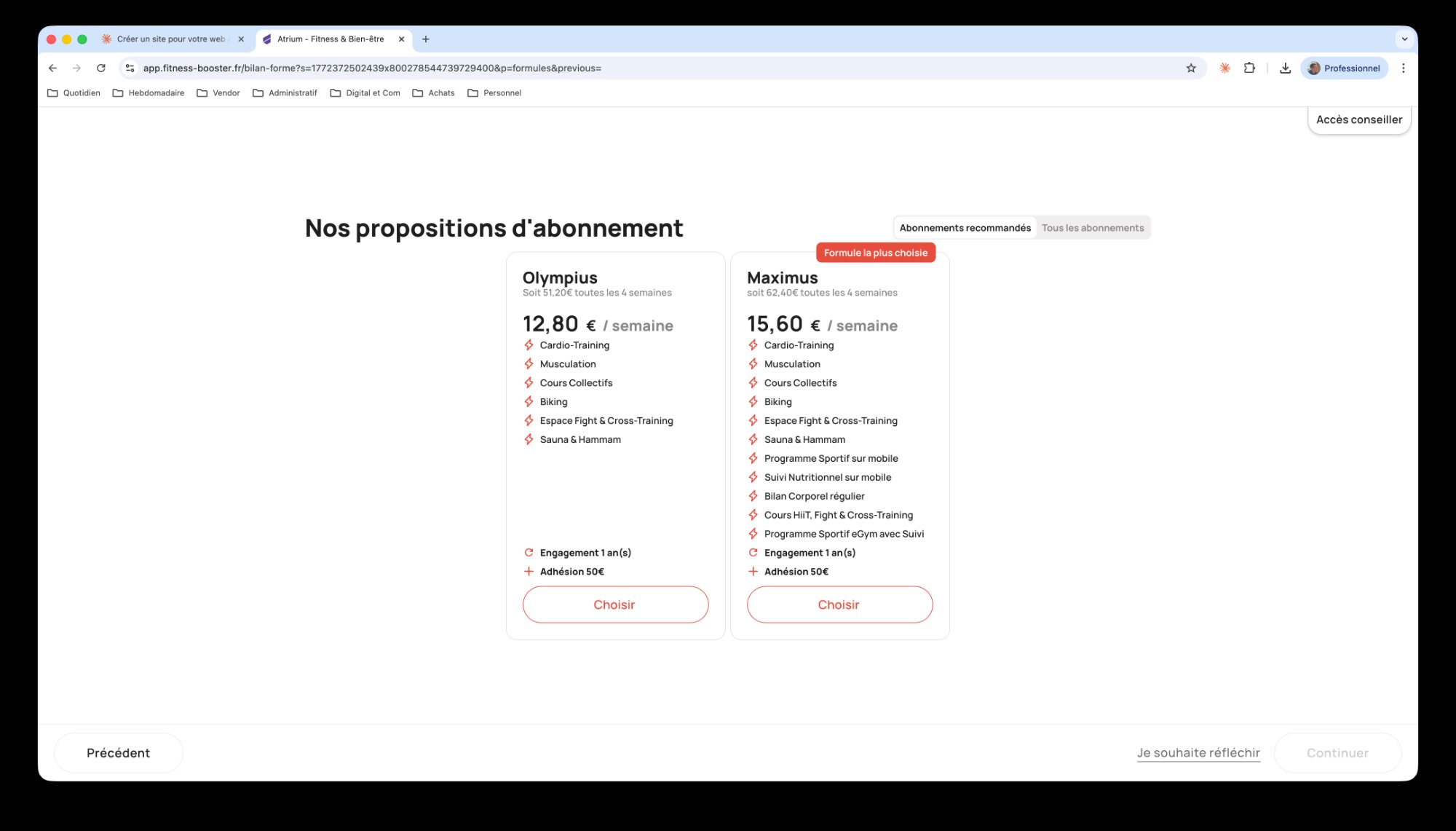Open the three-dot browser menu
The width and height of the screenshot is (1456, 831).
[x=1404, y=68]
